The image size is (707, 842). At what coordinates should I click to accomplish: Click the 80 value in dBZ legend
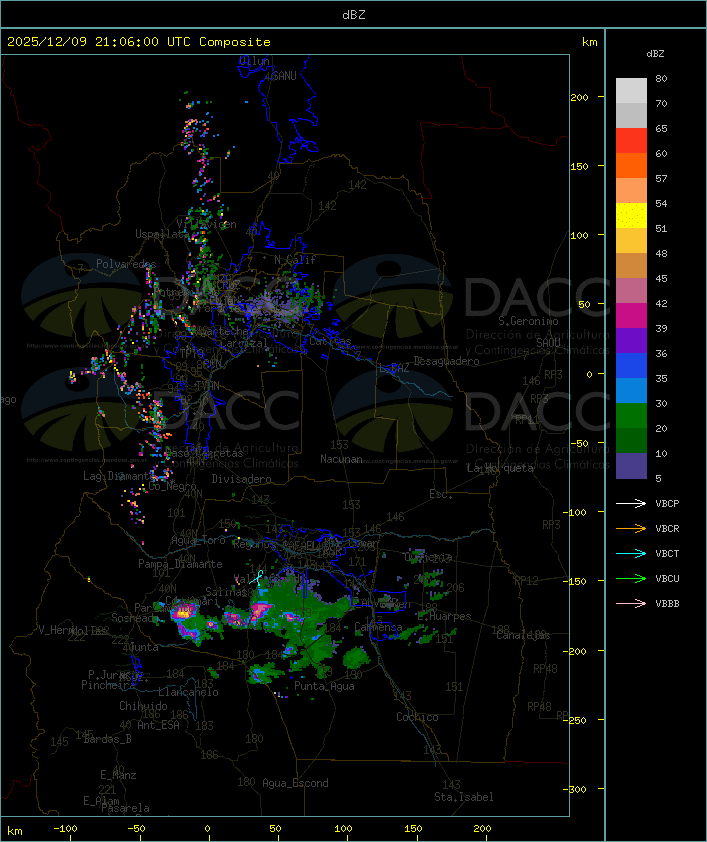[661, 78]
